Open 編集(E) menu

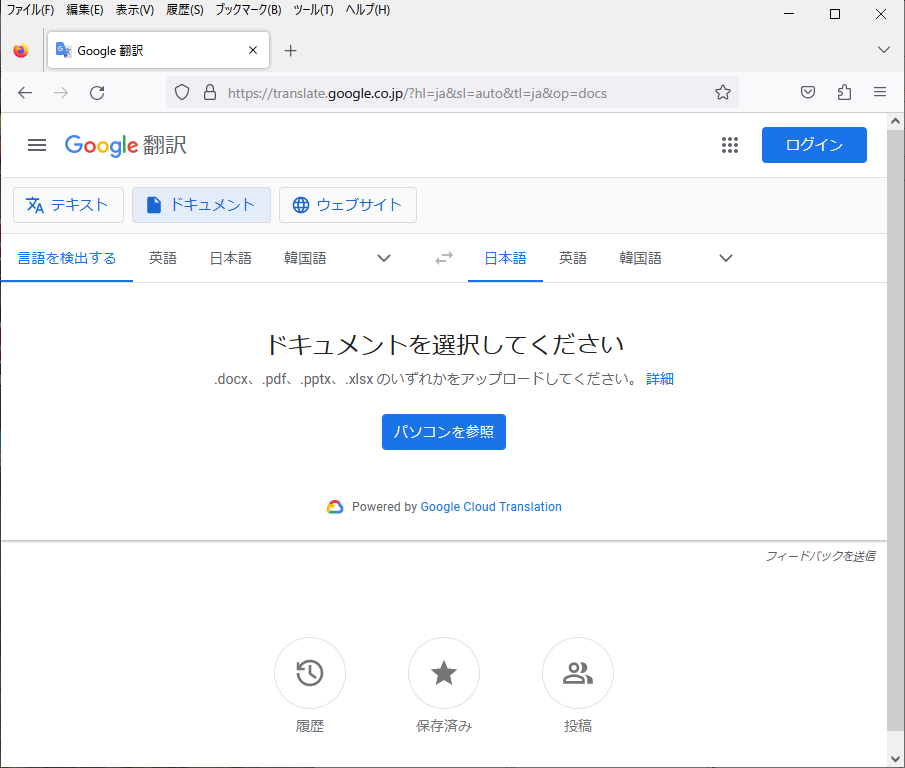[84, 10]
